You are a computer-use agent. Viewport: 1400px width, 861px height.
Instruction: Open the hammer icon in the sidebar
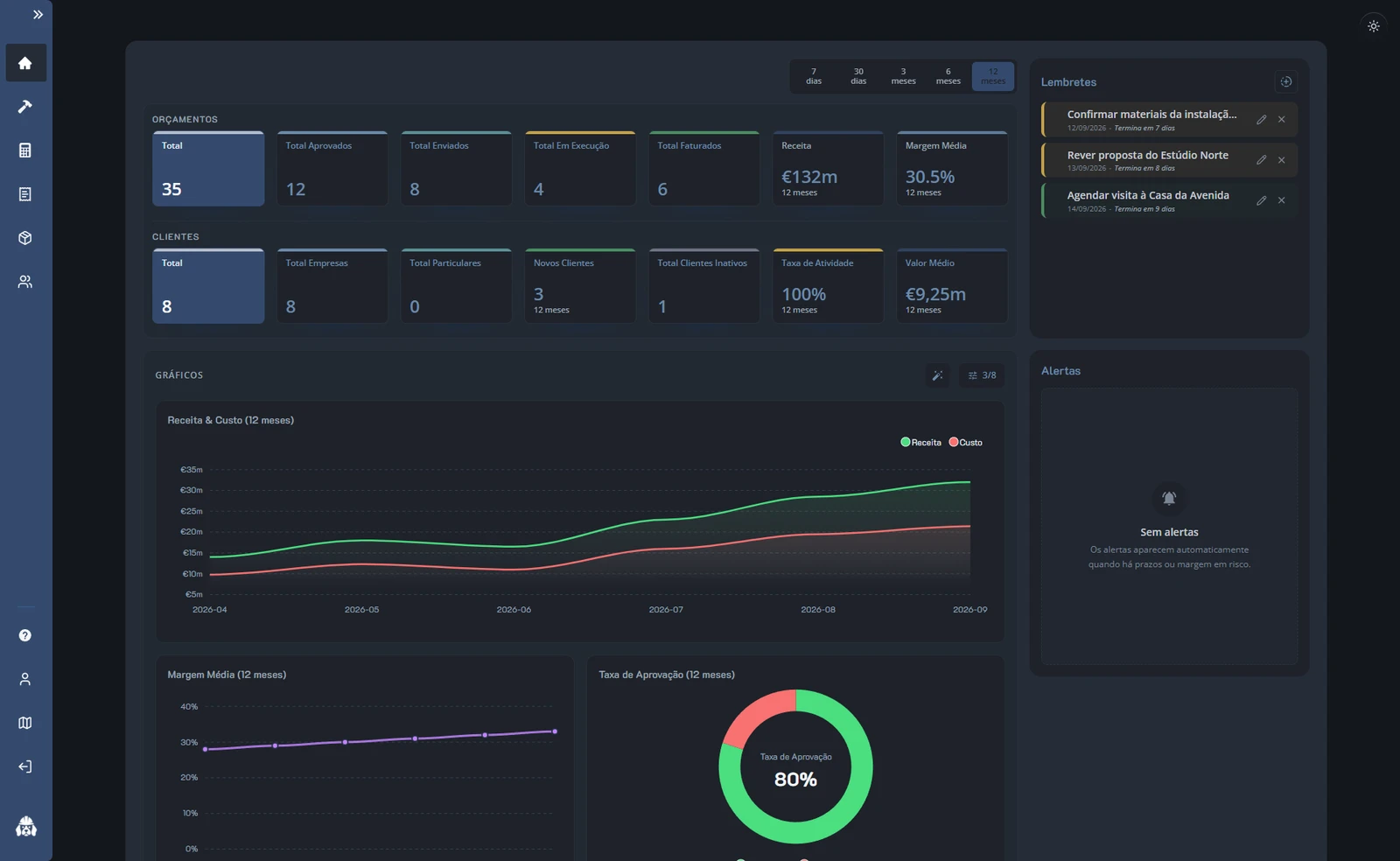tap(25, 107)
